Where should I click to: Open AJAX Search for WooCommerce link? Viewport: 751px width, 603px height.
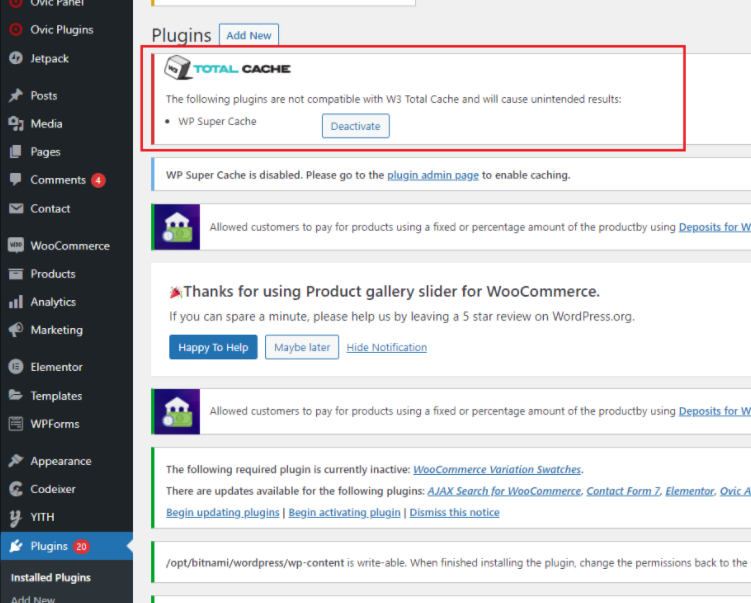coord(504,491)
